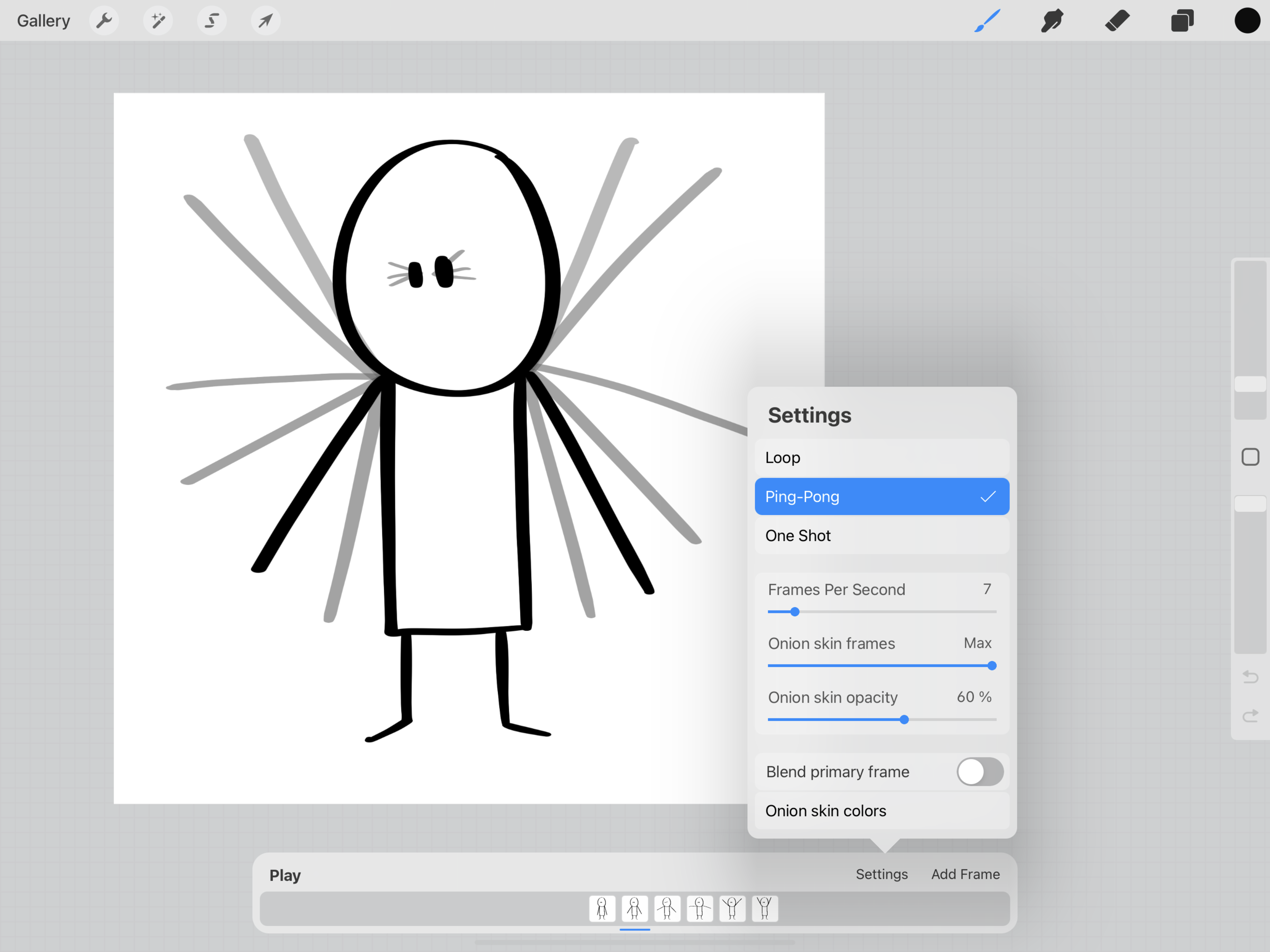Image resolution: width=1270 pixels, height=952 pixels.
Task: Choose One Shot playback mode
Action: click(x=881, y=536)
